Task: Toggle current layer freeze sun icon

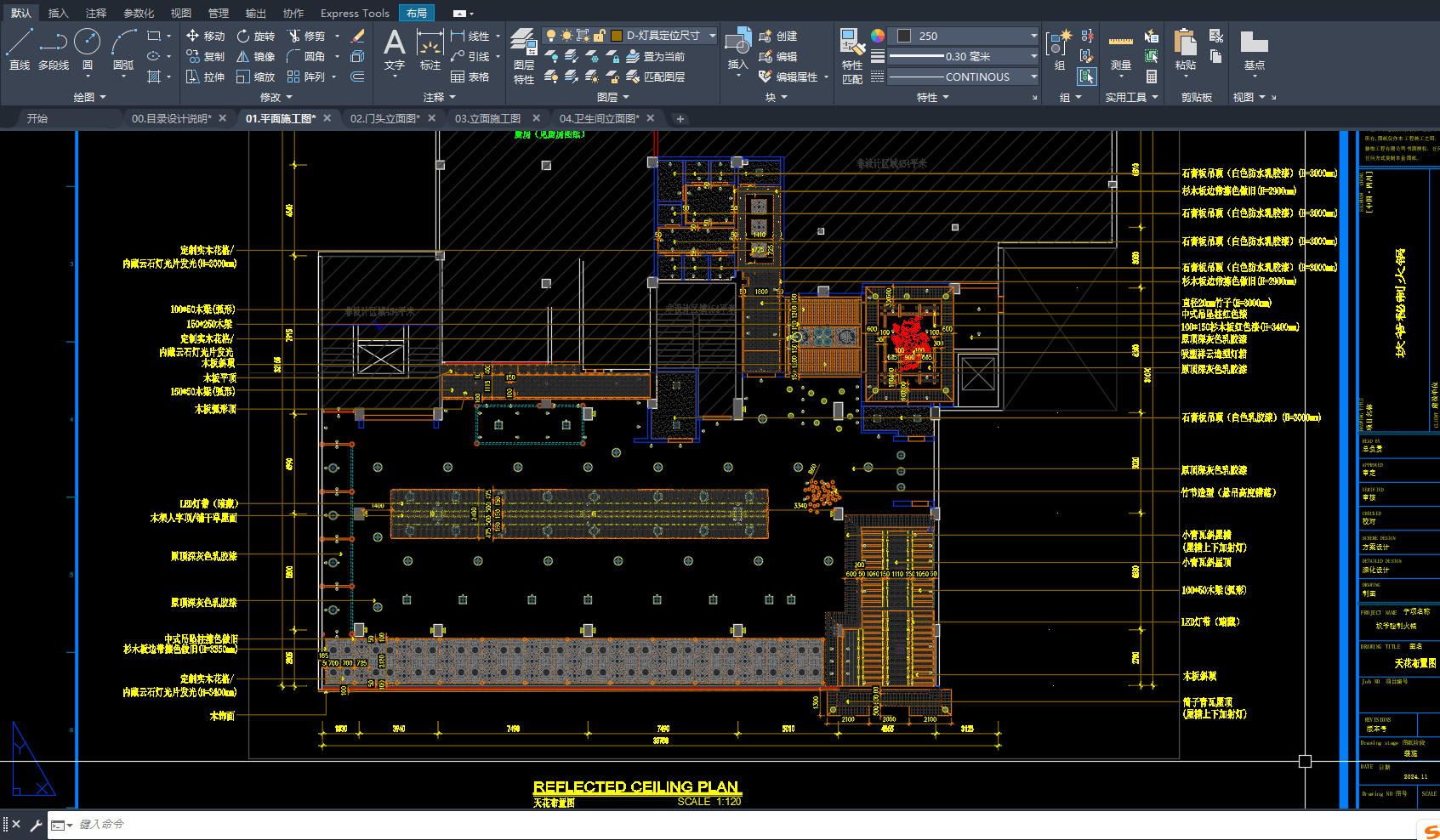Action: pyautogui.click(x=566, y=35)
